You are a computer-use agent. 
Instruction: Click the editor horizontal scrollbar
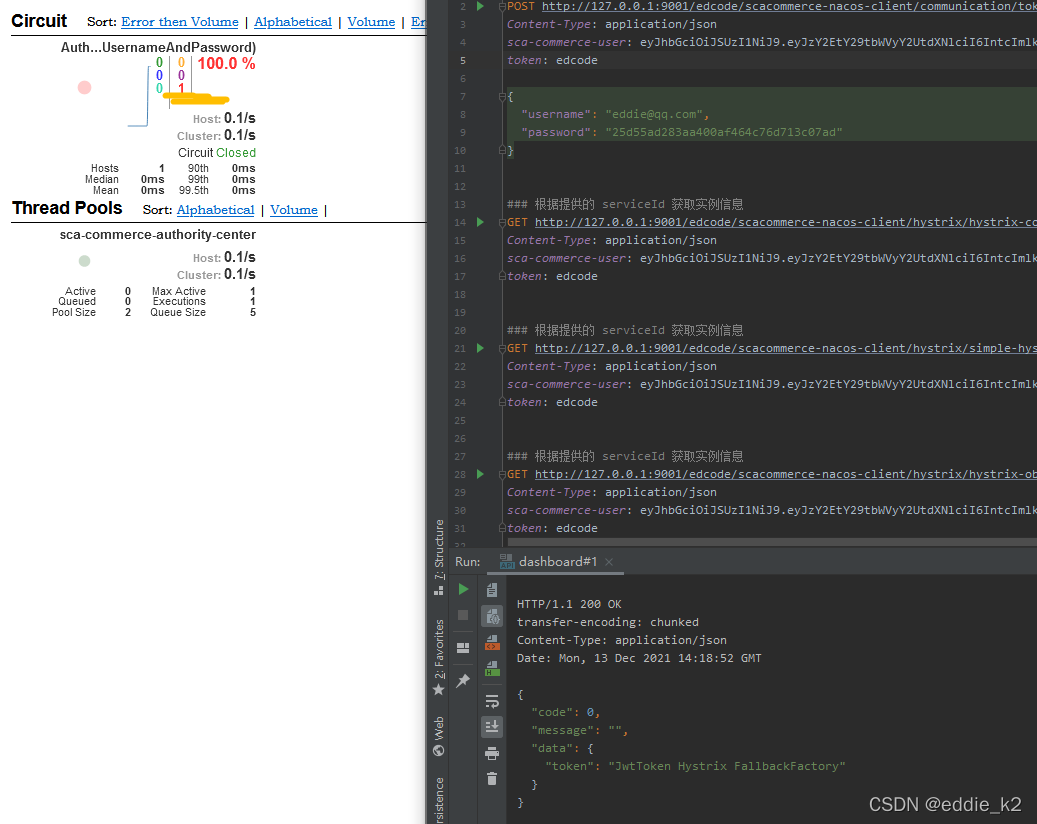point(772,542)
